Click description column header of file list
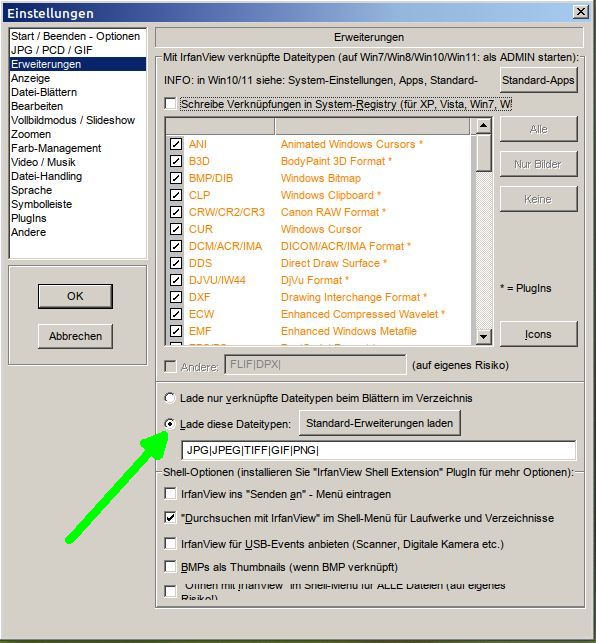Image resolution: width=596 pixels, height=643 pixels. point(372,126)
